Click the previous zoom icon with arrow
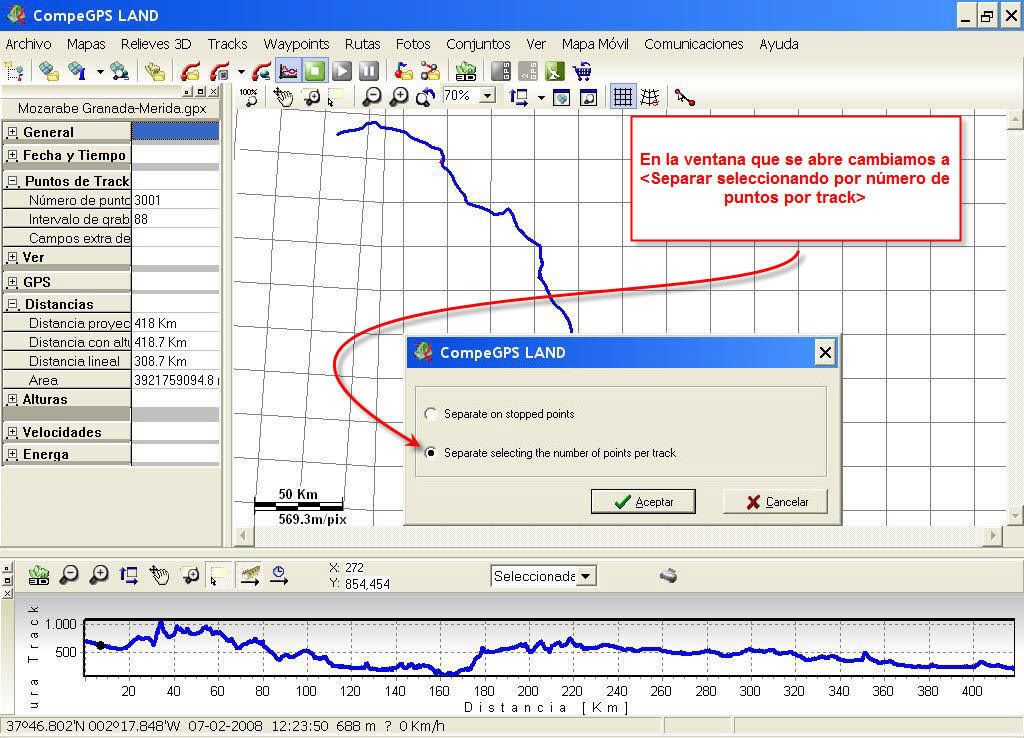This screenshot has width=1024, height=738. [426, 97]
